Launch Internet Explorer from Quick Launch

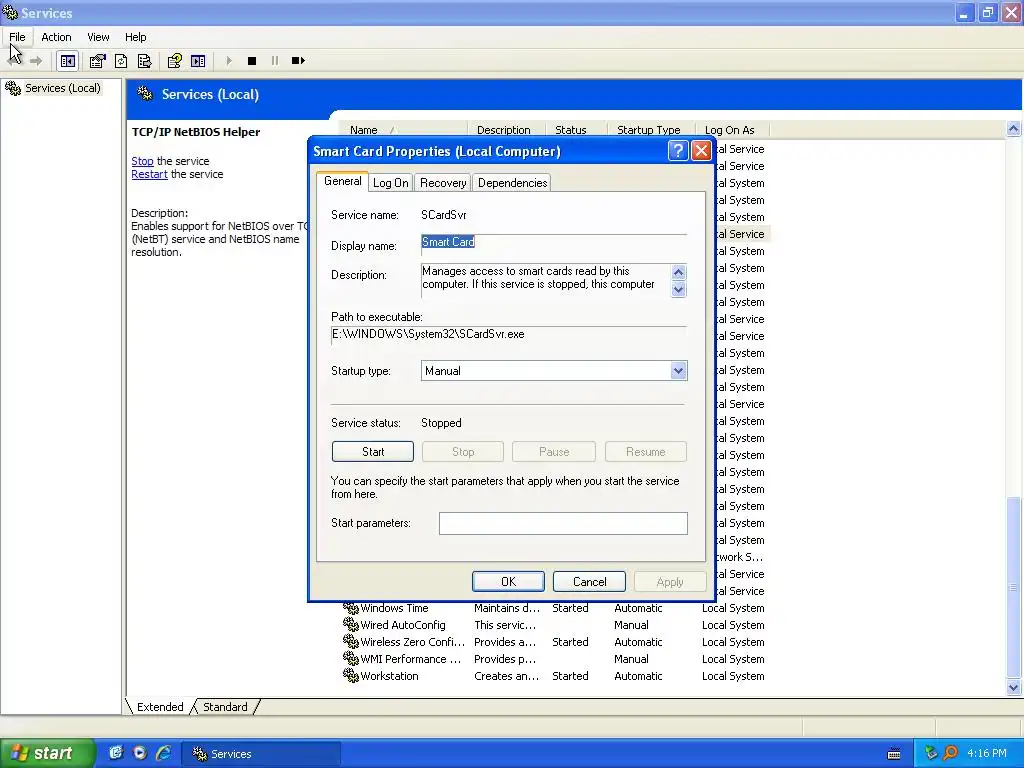pyautogui.click(x=163, y=753)
